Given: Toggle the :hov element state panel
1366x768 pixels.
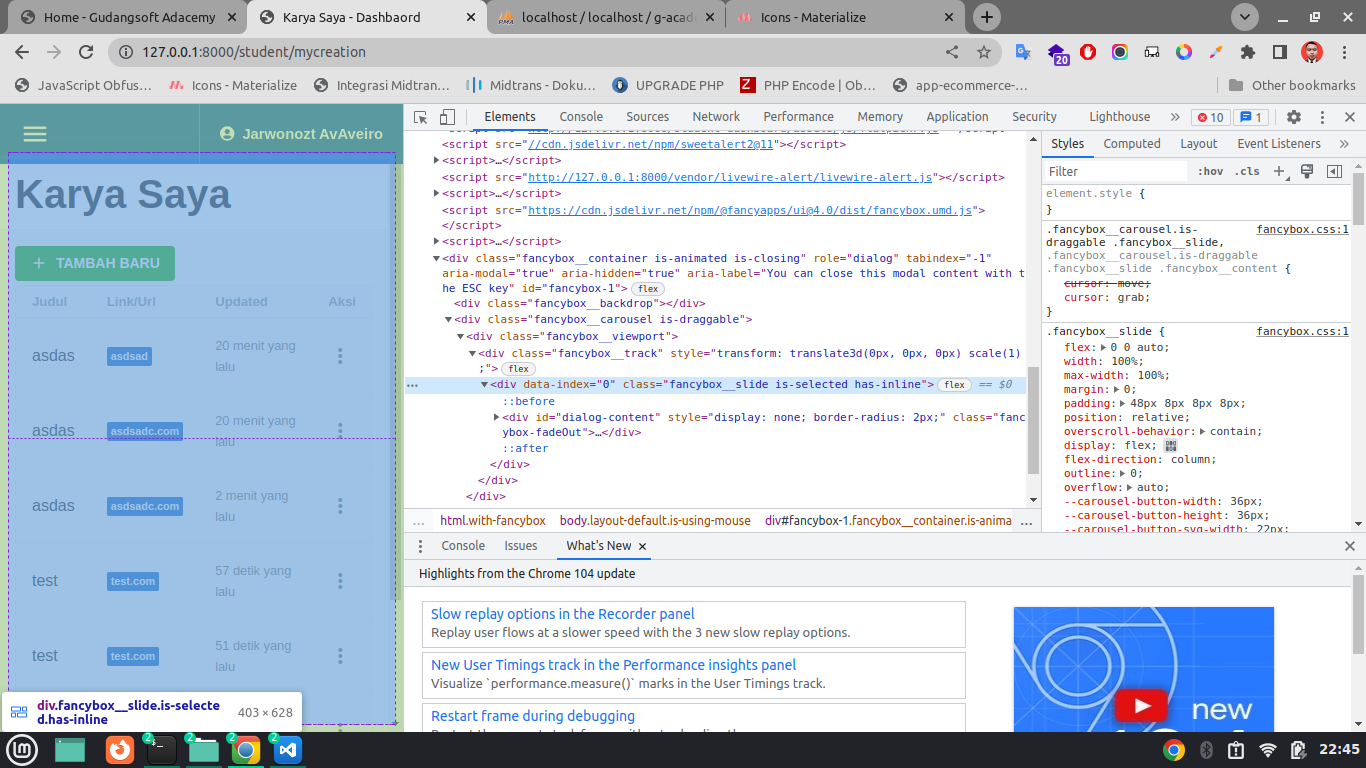Looking at the screenshot, I should 1210,171.
